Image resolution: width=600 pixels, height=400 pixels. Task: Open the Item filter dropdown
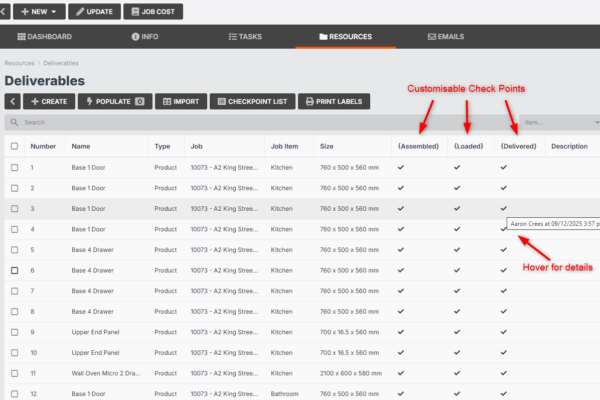tap(559, 122)
